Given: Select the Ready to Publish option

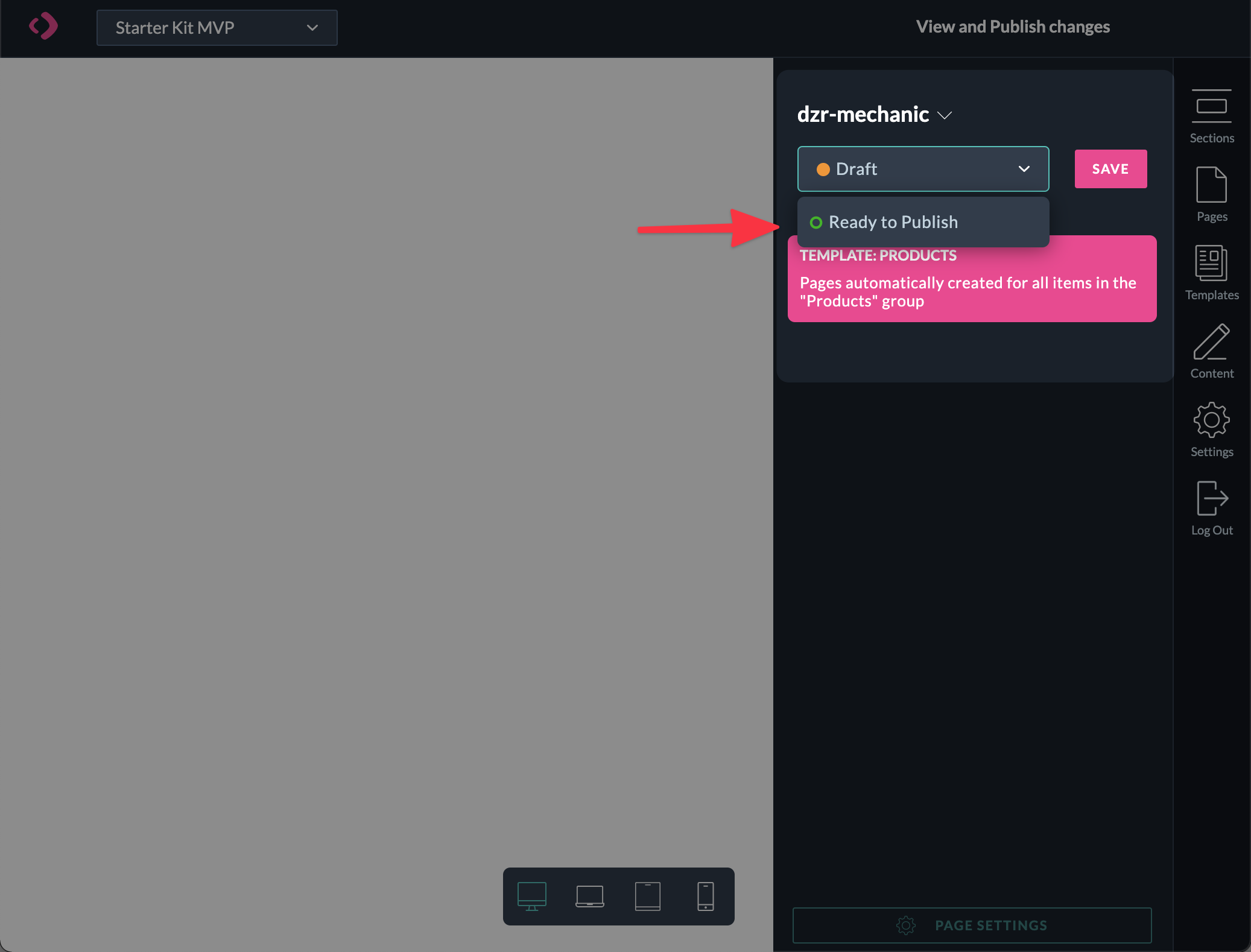Looking at the screenshot, I should pyautogui.click(x=893, y=222).
